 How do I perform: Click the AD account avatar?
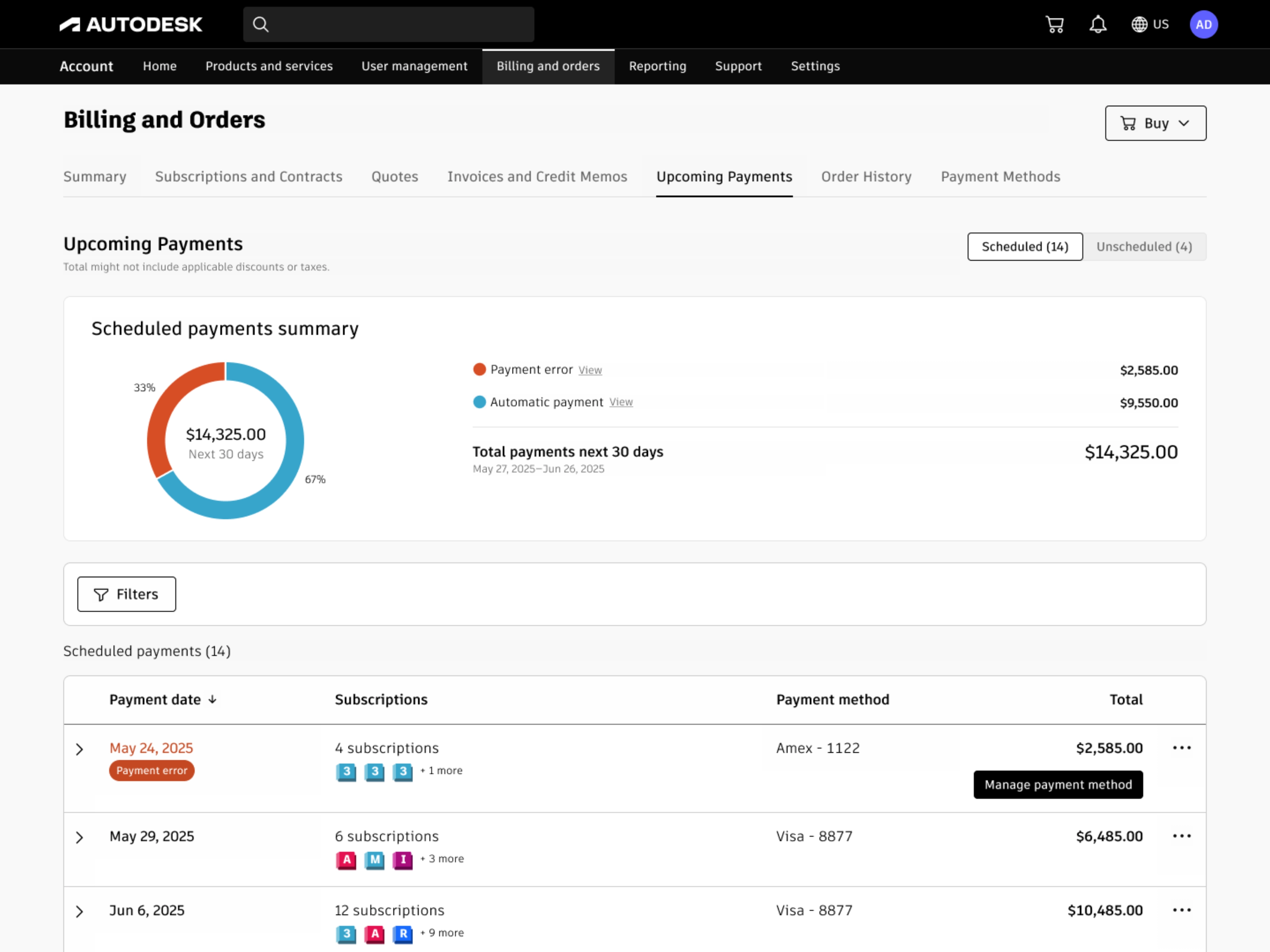pyautogui.click(x=1204, y=24)
